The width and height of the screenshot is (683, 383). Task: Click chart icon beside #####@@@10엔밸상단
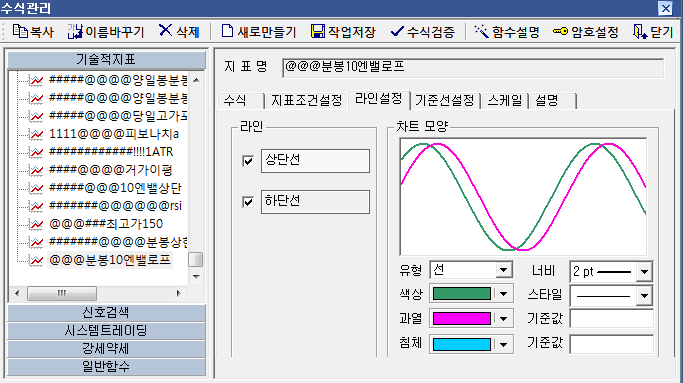coord(36,188)
